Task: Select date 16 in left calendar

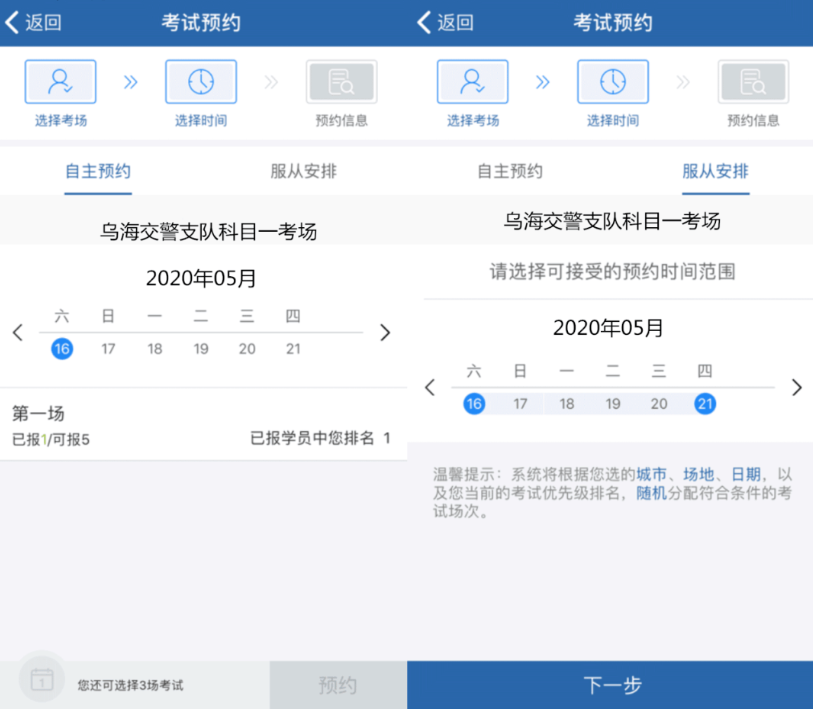Action: point(62,349)
